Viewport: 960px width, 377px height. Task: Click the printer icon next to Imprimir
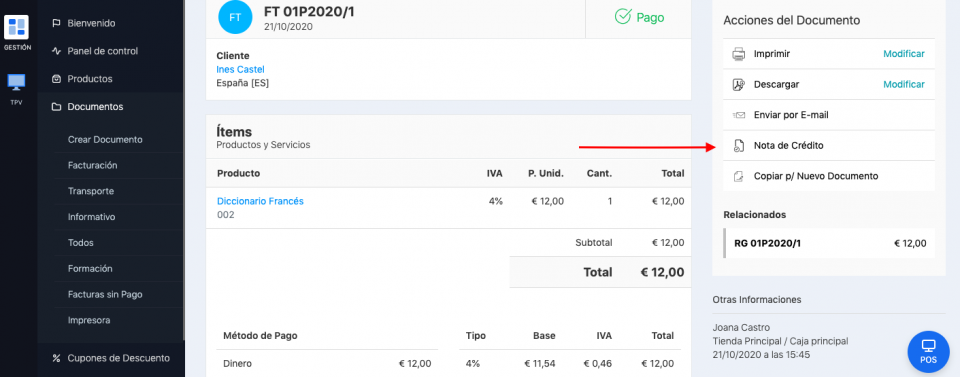738,54
